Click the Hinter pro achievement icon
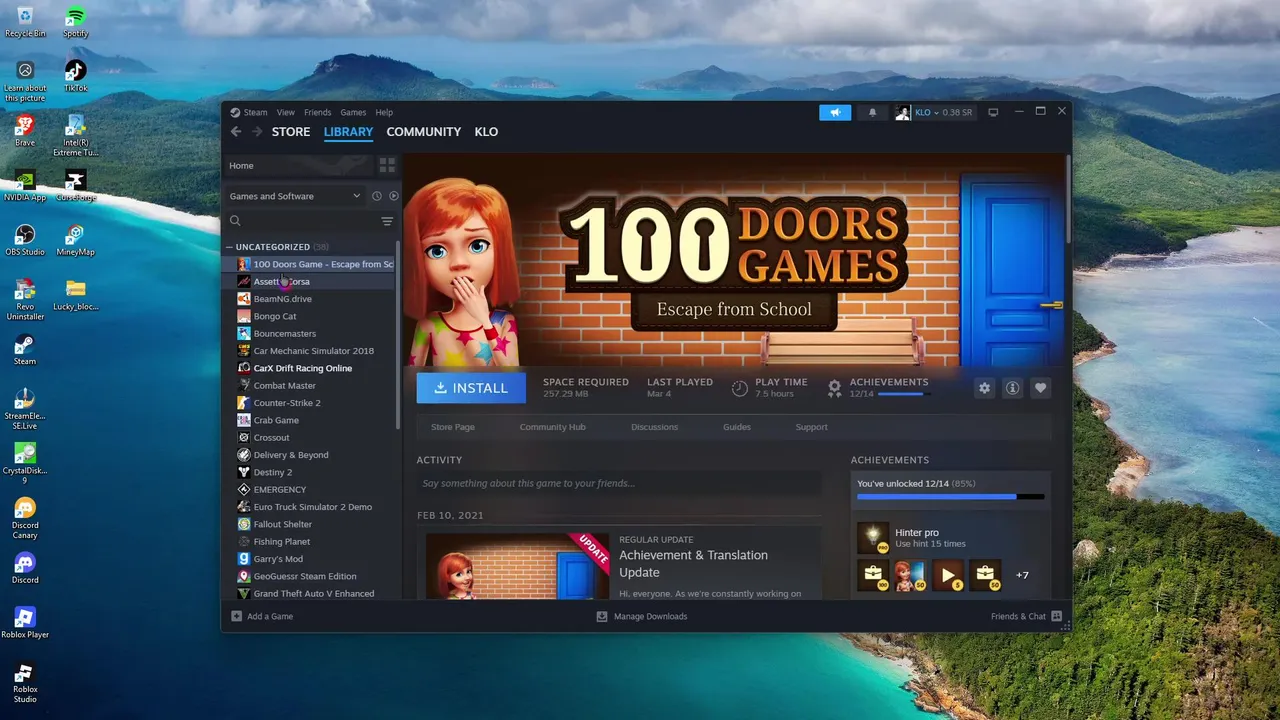 873,538
